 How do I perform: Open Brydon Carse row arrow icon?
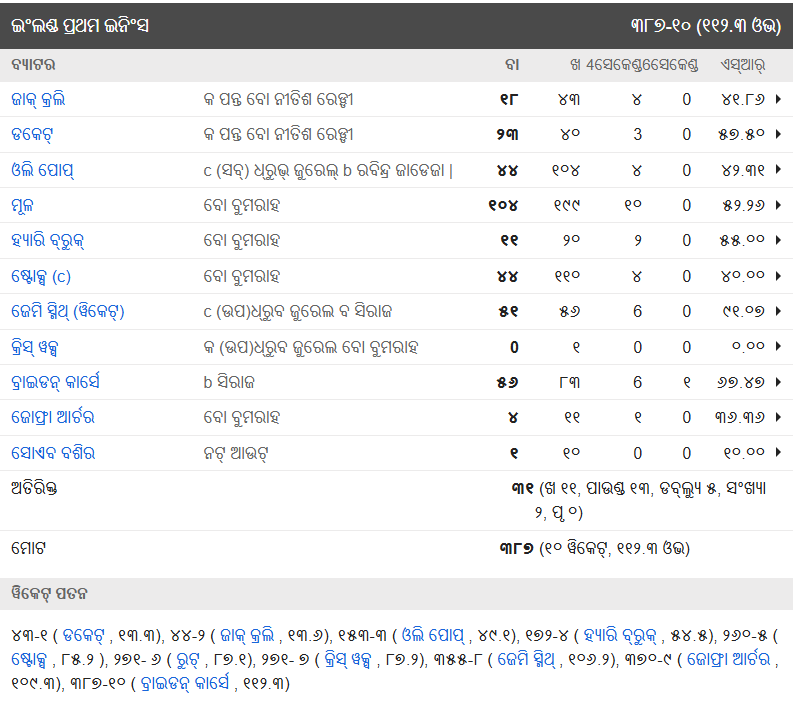[779, 382]
